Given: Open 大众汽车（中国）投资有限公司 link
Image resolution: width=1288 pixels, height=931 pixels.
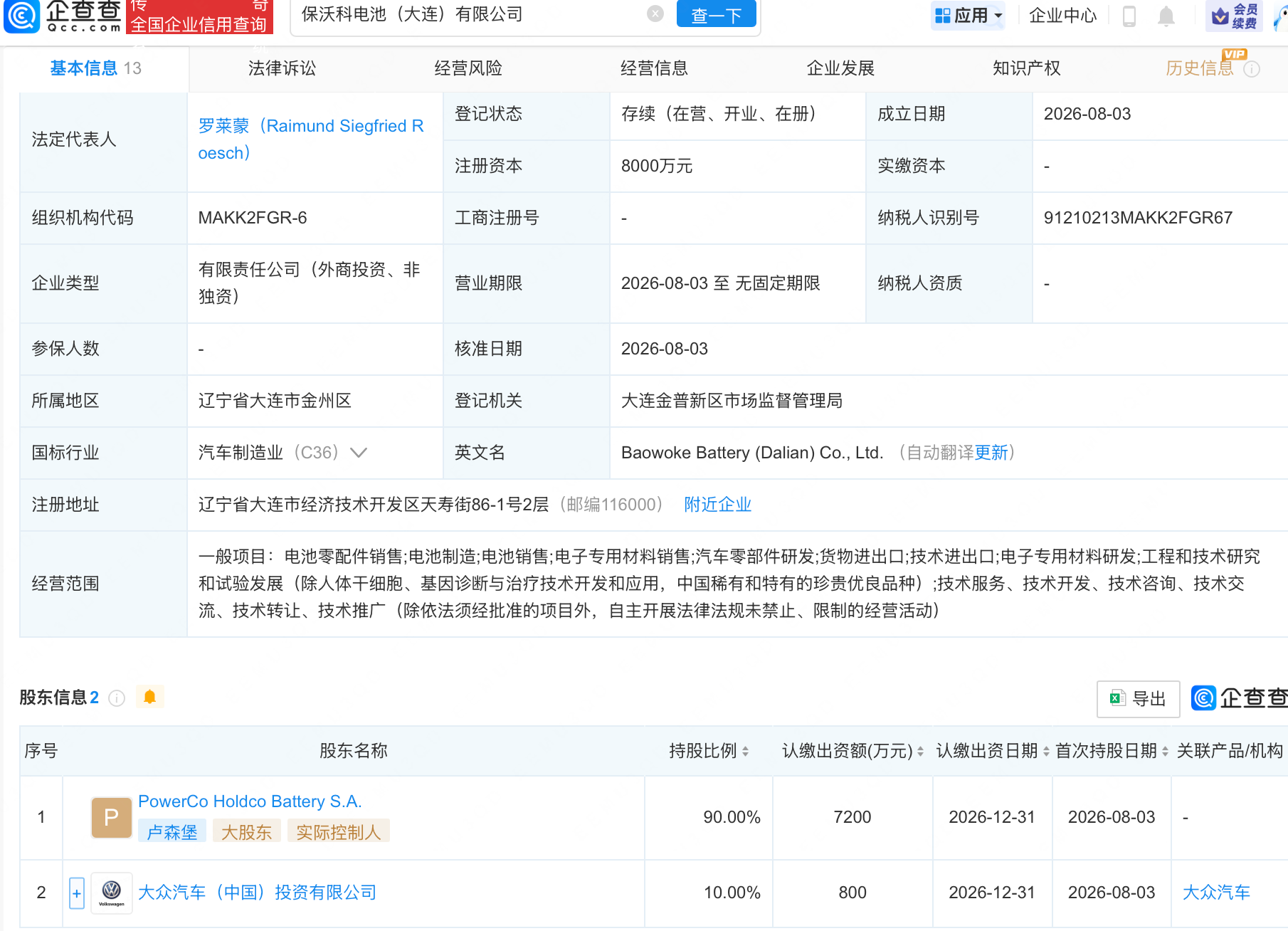Looking at the screenshot, I should tap(257, 893).
